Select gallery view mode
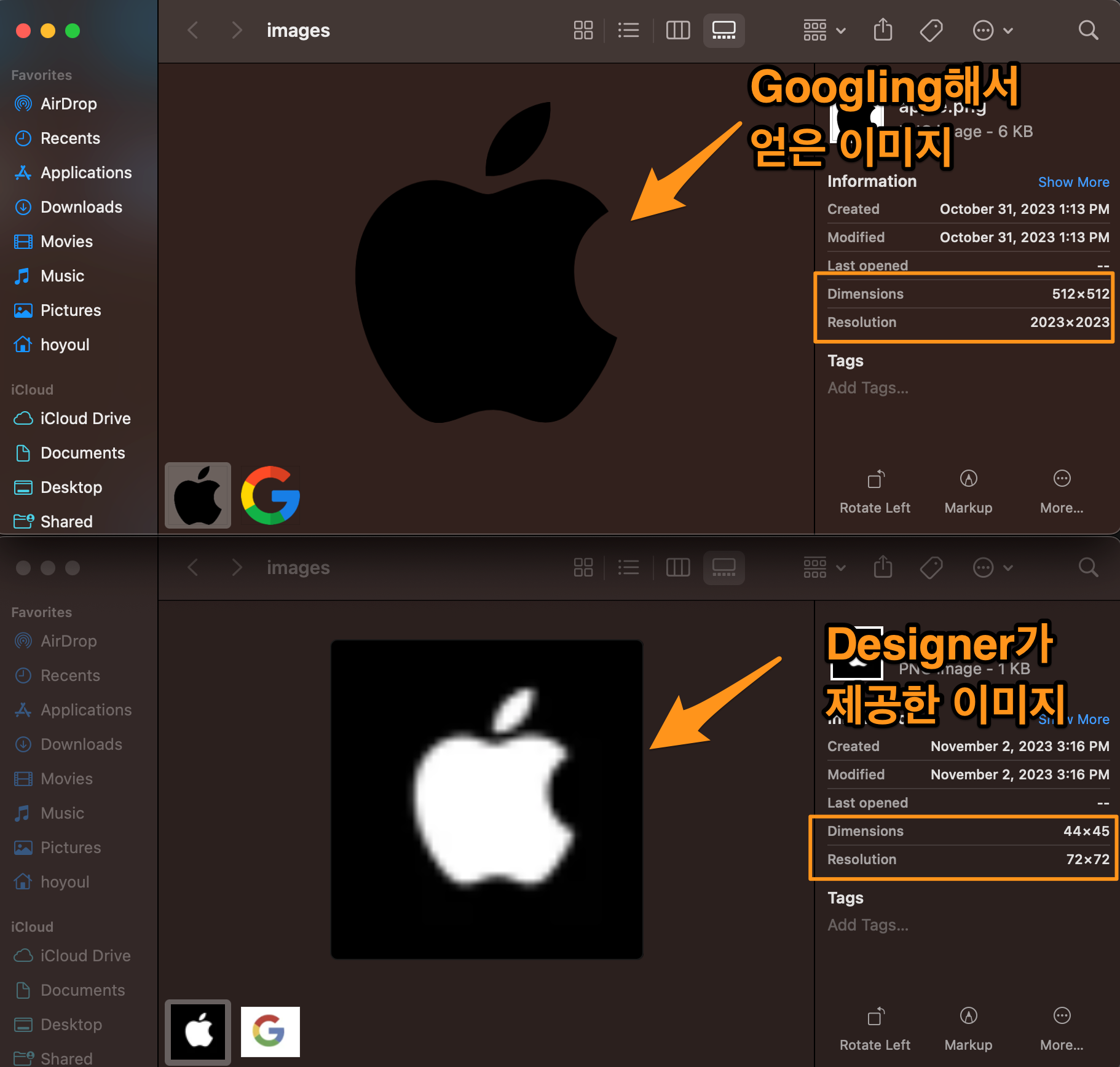The image size is (1120, 1067). click(724, 30)
